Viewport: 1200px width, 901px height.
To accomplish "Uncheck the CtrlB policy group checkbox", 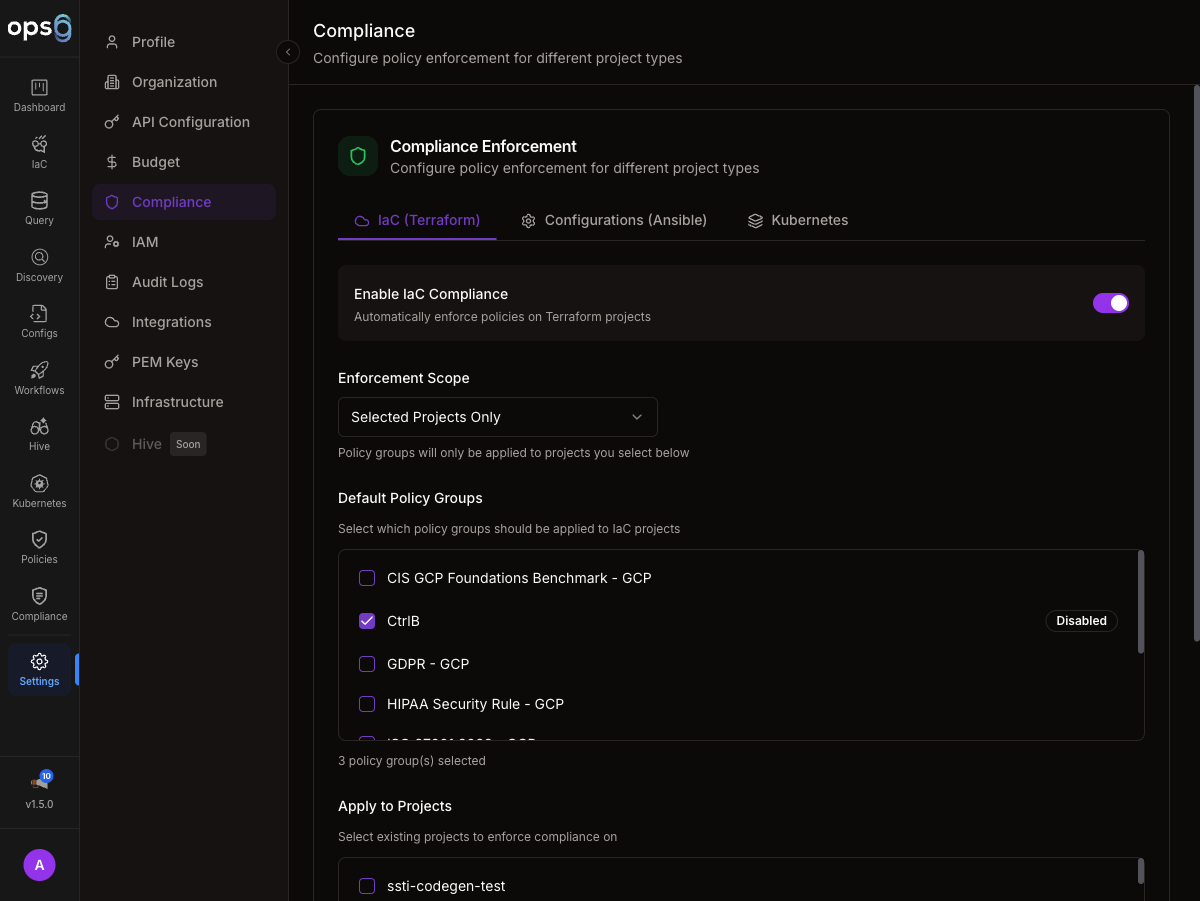I will click(x=367, y=621).
